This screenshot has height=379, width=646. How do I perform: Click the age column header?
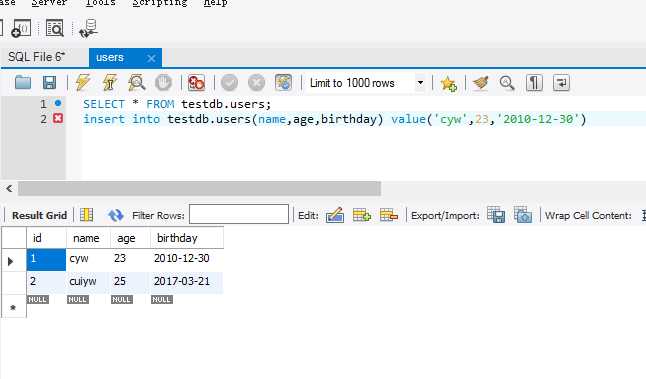tap(130, 238)
